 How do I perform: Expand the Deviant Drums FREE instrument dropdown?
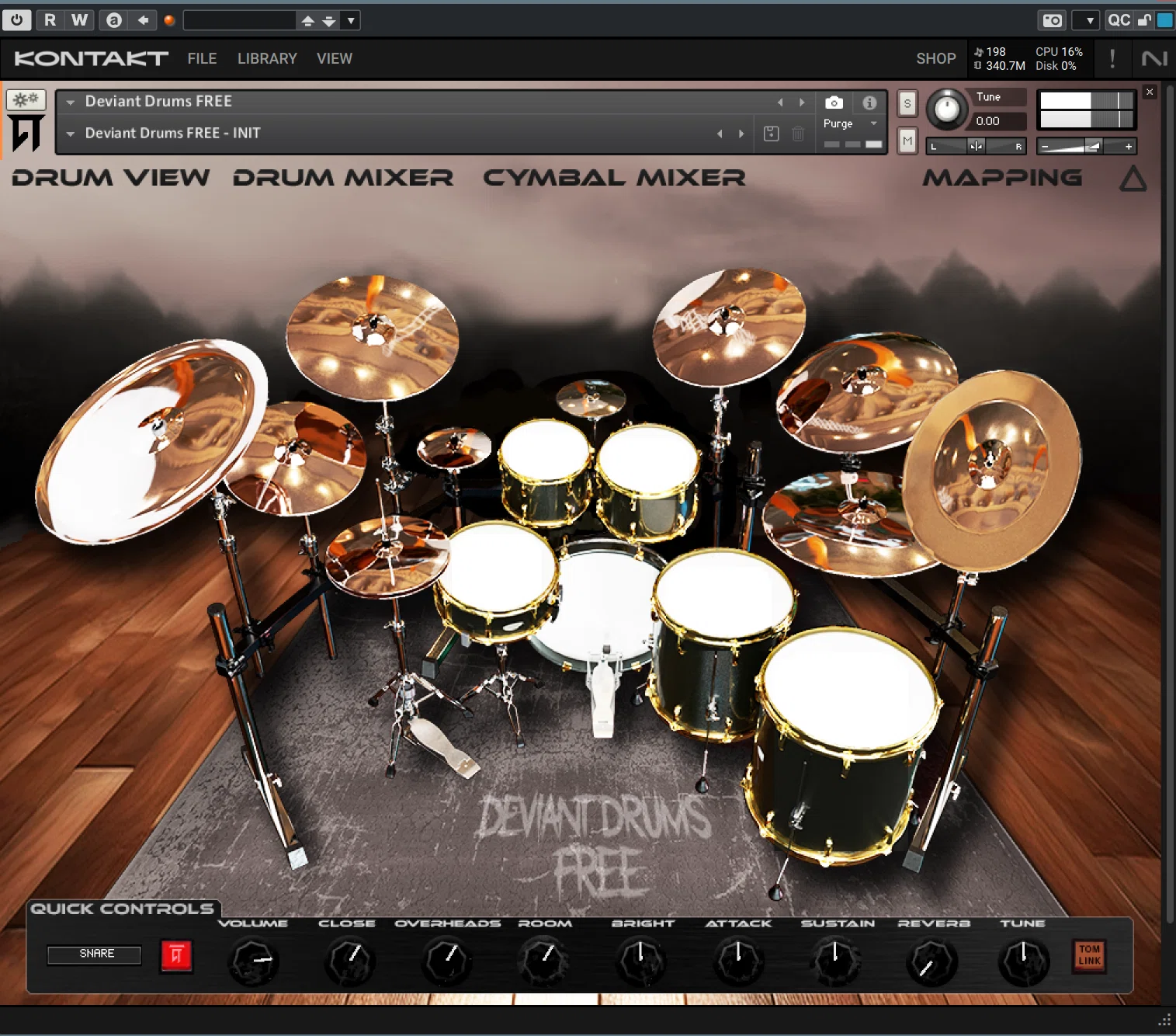tap(71, 102)
